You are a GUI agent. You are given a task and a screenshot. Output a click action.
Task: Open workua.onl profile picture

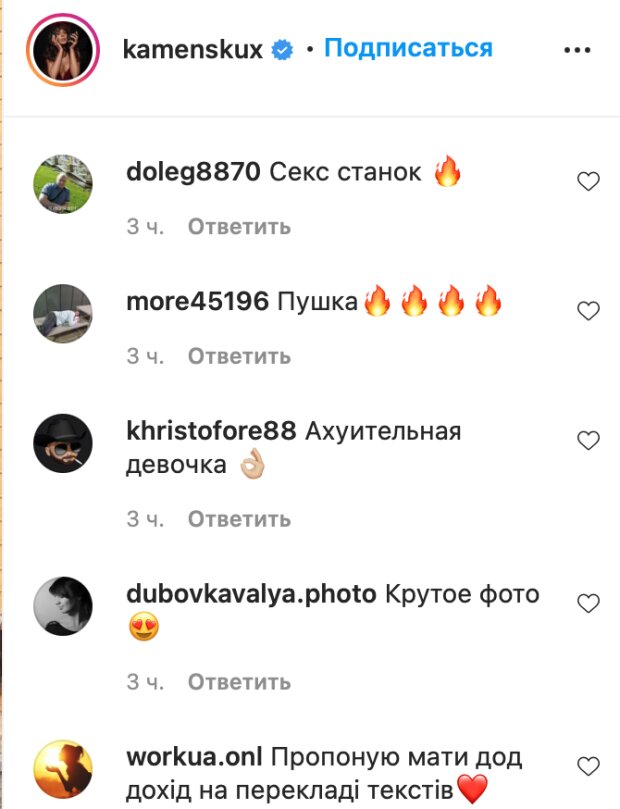tap(63, 769)
